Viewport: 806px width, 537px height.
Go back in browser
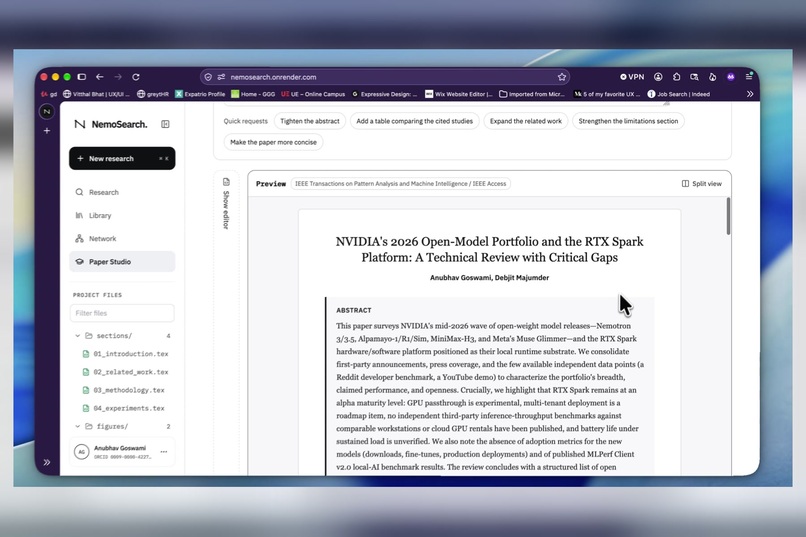point(100,77)
